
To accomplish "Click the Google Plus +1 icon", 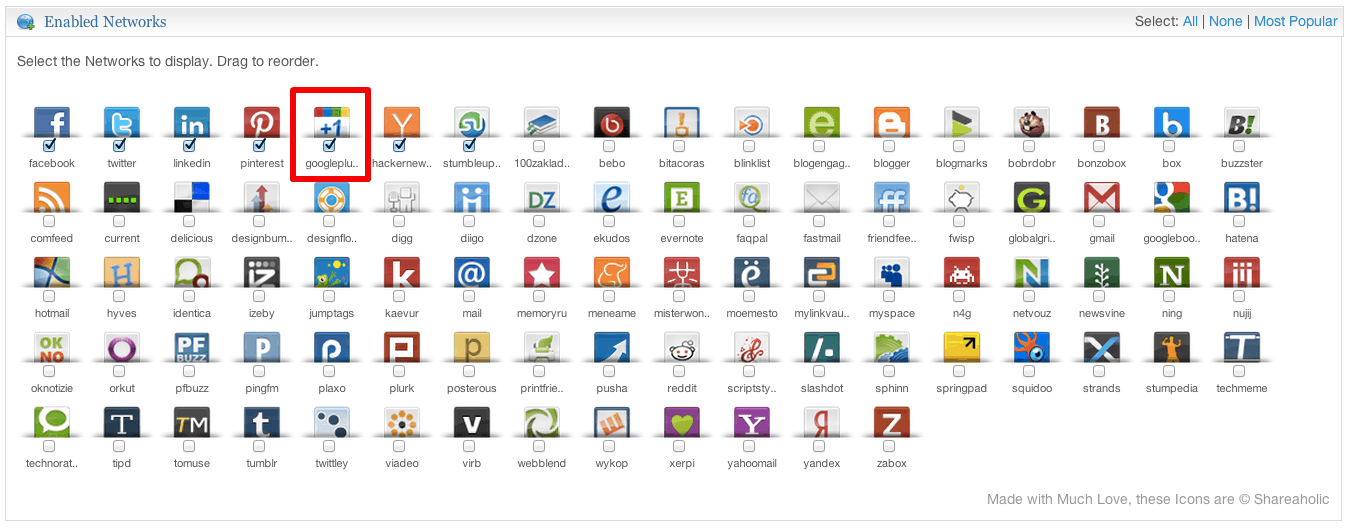I will pyautogui.click(x=332, y=124).
